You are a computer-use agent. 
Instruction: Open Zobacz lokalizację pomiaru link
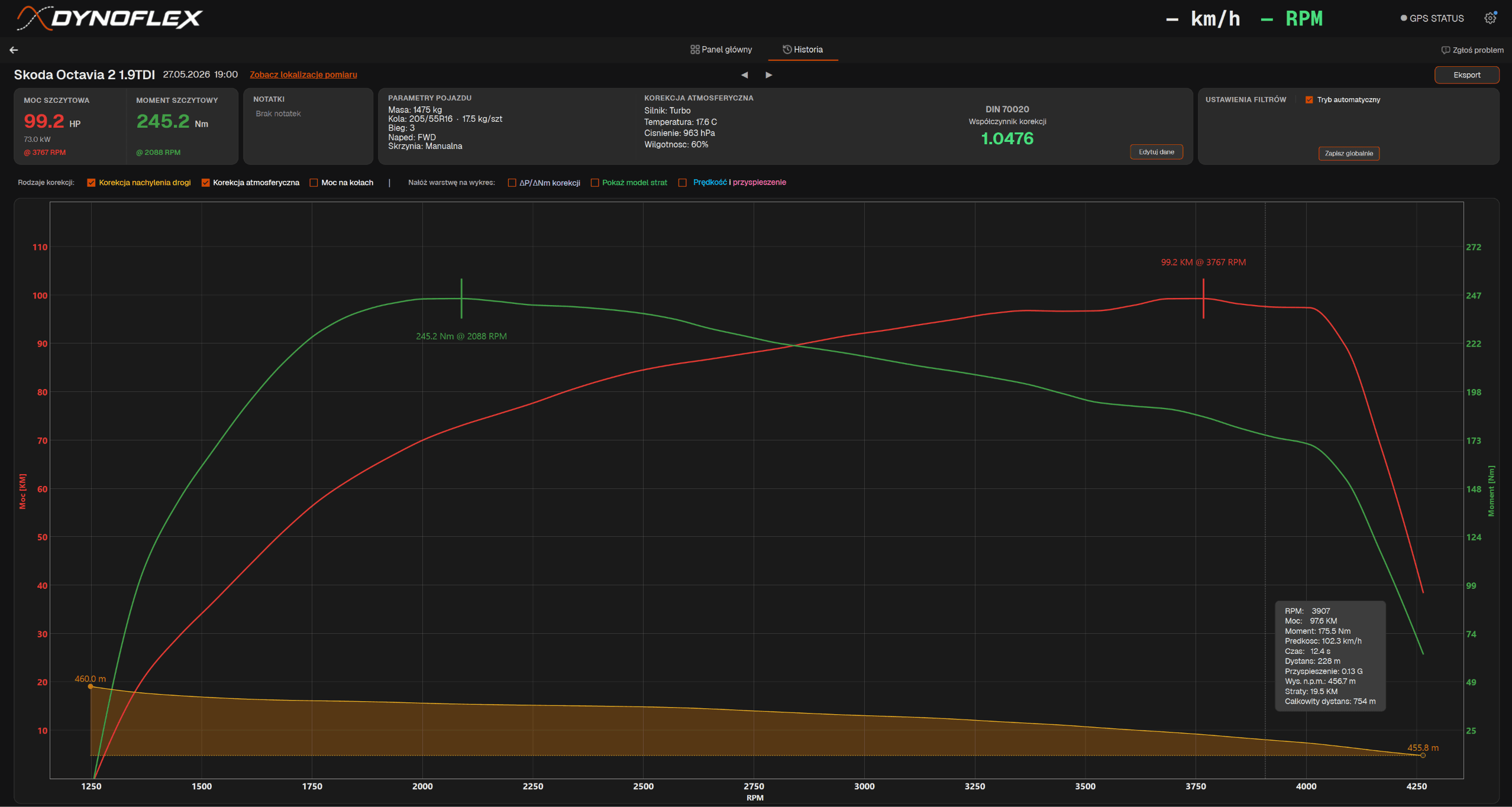click(x=303, y=74)
